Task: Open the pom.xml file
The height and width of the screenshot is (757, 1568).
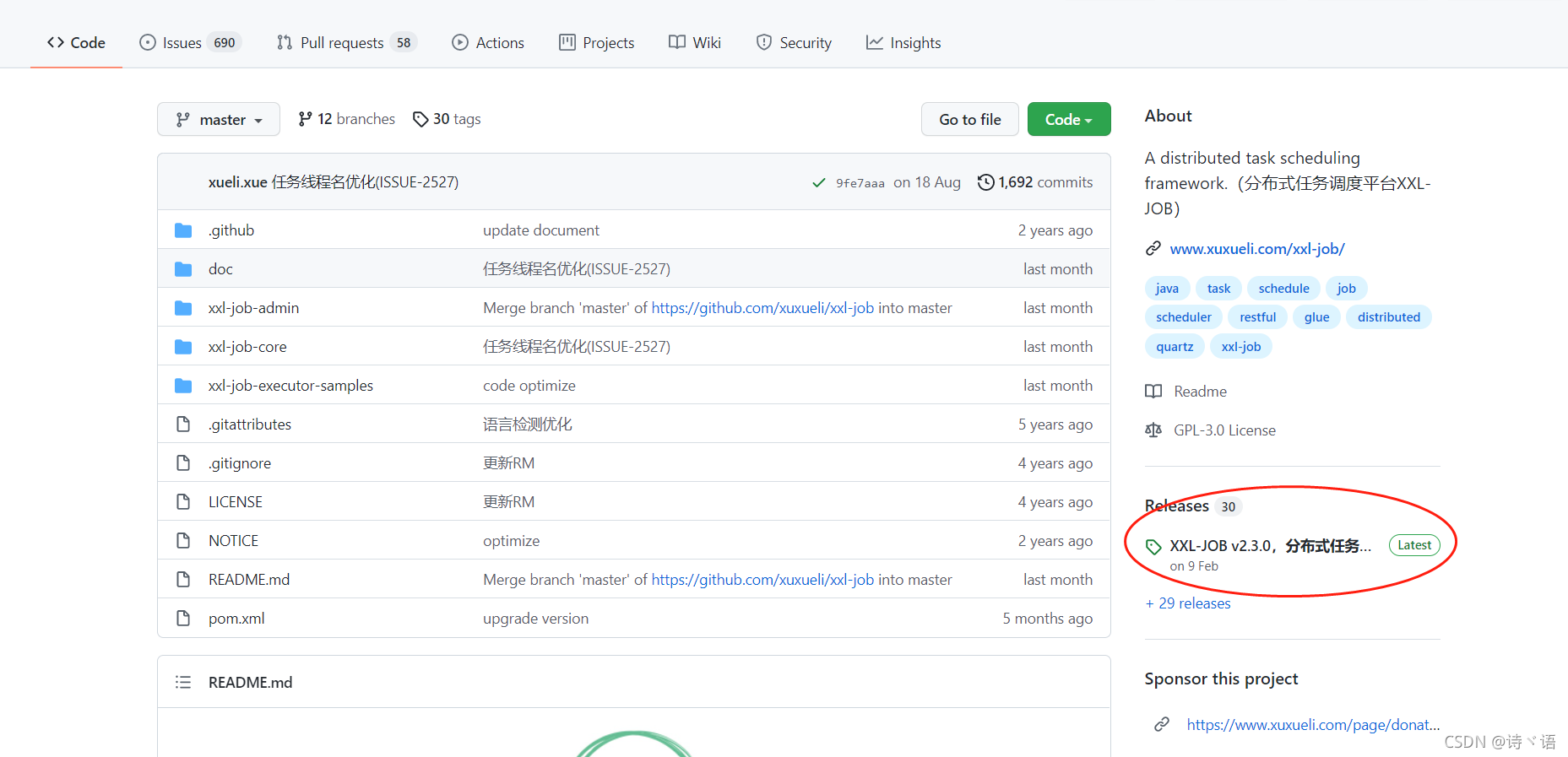Action: point(237,619)
